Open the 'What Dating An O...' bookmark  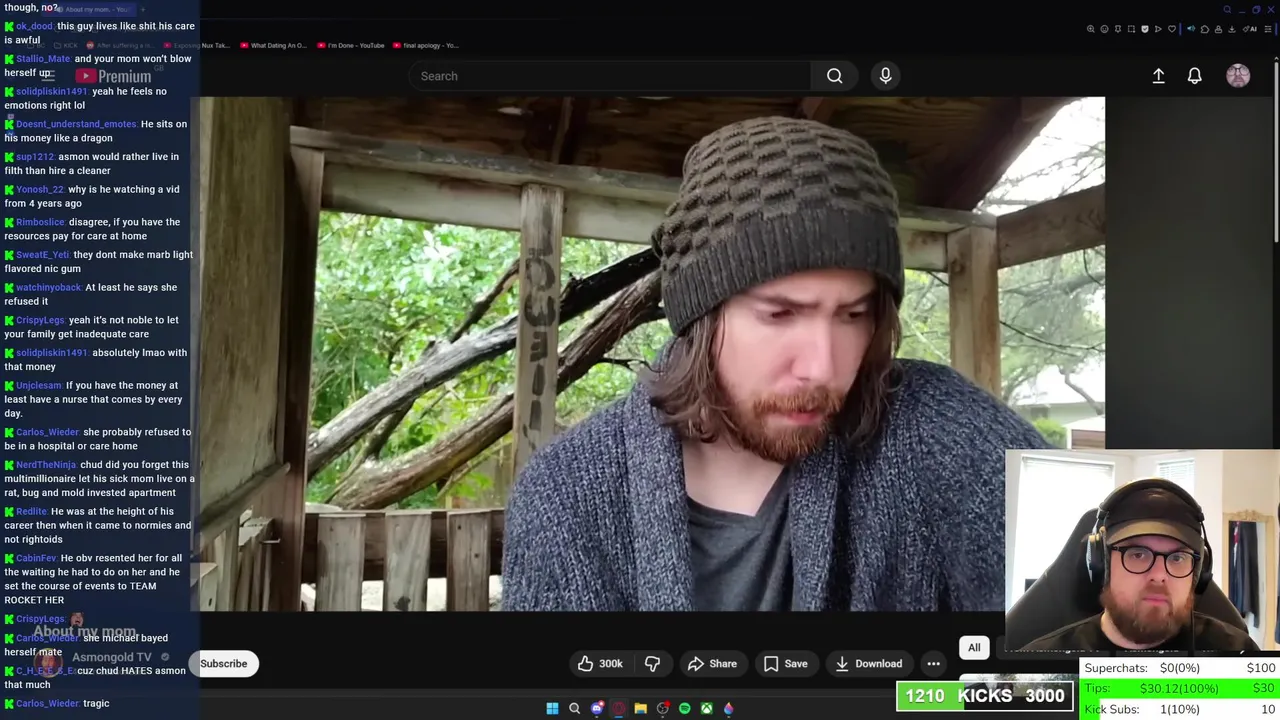coord(273,45)
